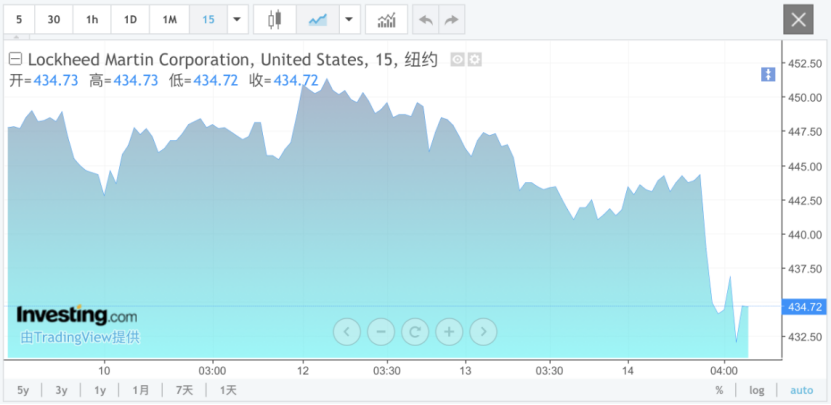The image size is (831, 405).
Task: Click the 低=434.72 low value
Action: (204, 81)
